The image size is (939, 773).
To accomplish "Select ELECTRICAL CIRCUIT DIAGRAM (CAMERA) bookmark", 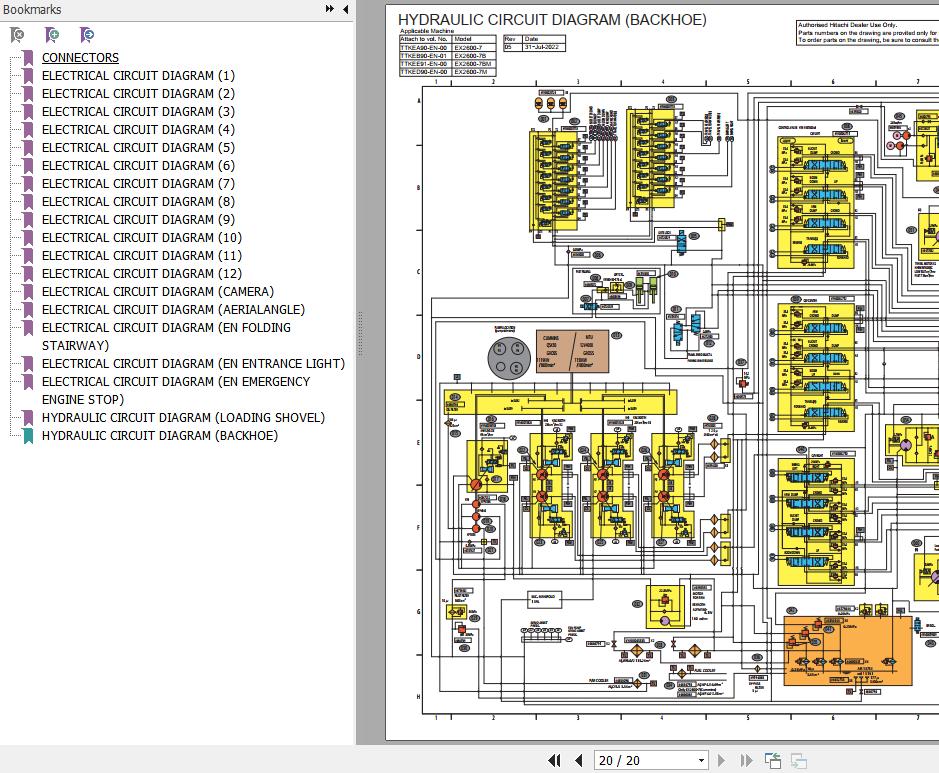I will tap(157, 292).
